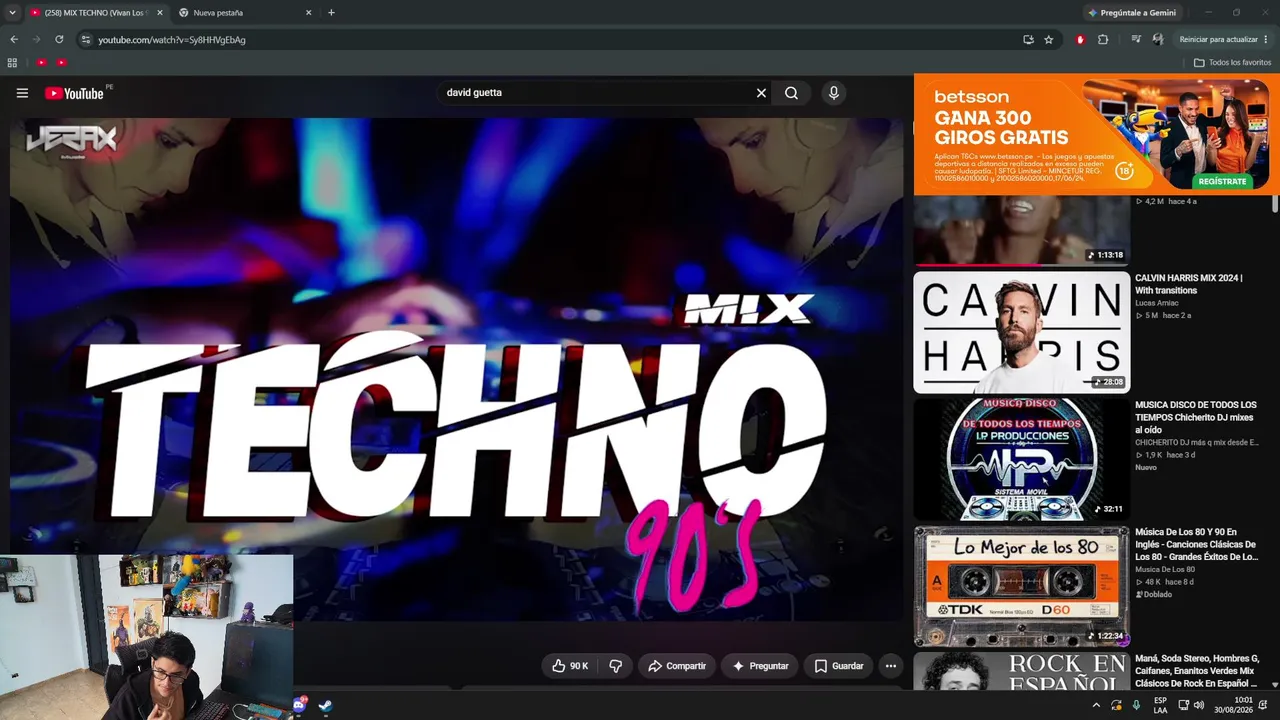Clear the david guetta search text

(x=761, y=93)
